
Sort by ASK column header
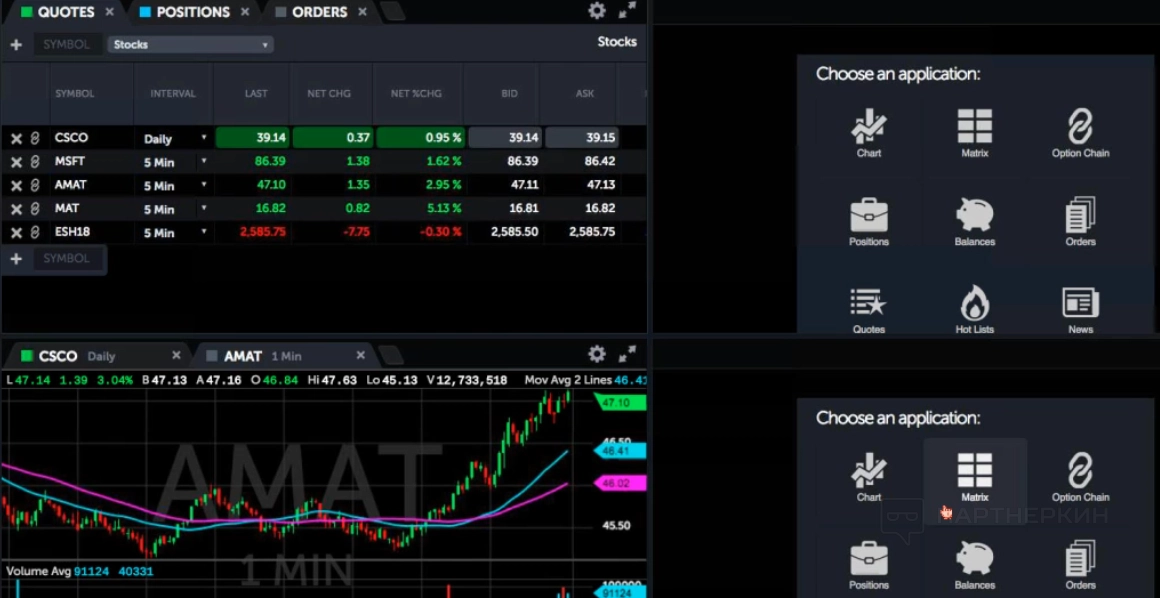[584, 94]
